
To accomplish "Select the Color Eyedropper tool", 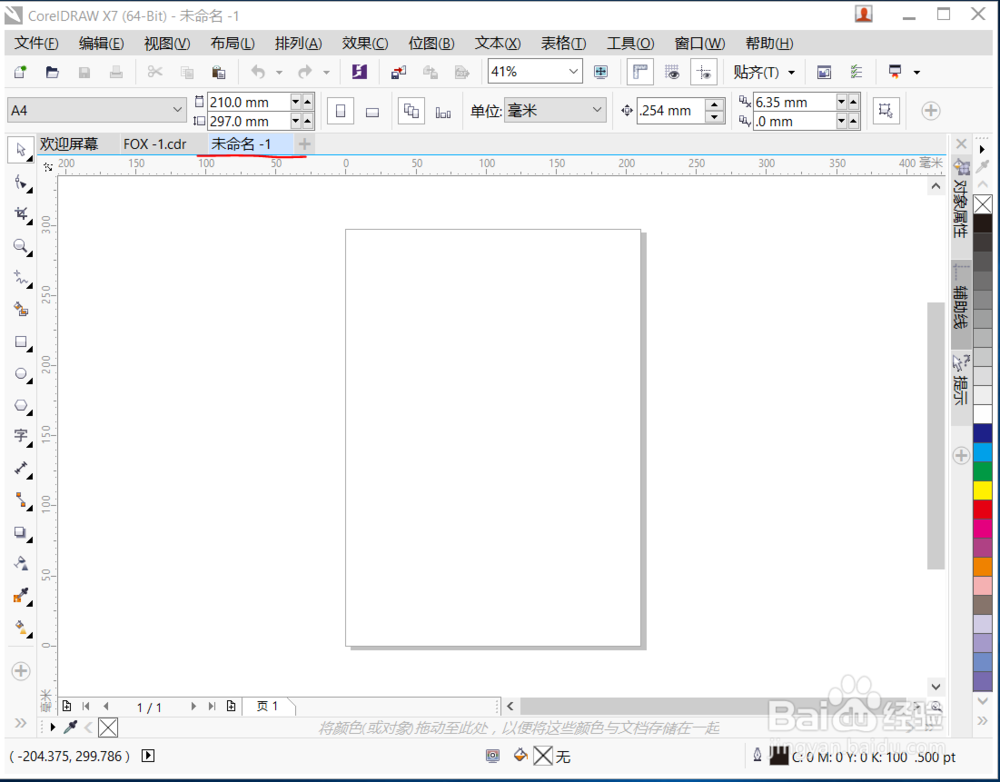I will (x=21, y=596).
